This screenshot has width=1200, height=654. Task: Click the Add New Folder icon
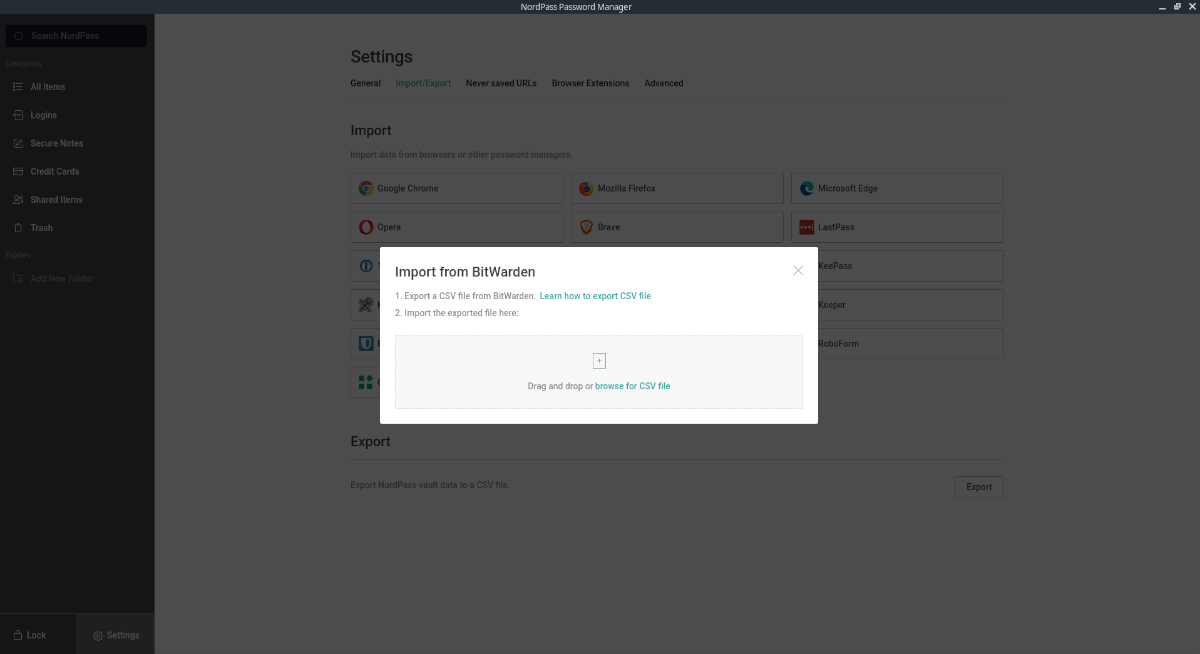[x=16, y=278]
